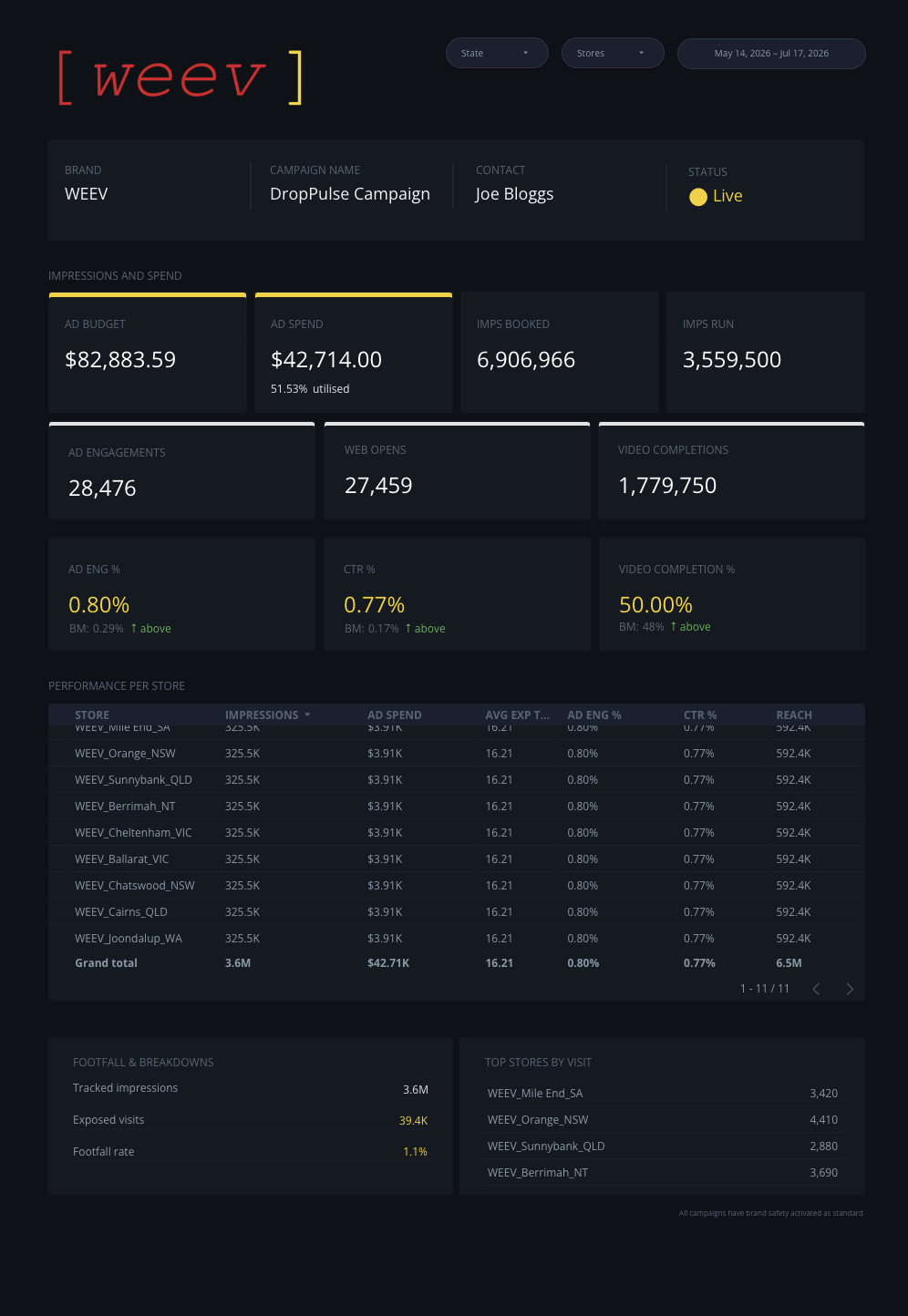The height and width of the screenshot is (1316, 908).
Task: Click Grand total ad spend $42.71K
Action: pos(388,963)
